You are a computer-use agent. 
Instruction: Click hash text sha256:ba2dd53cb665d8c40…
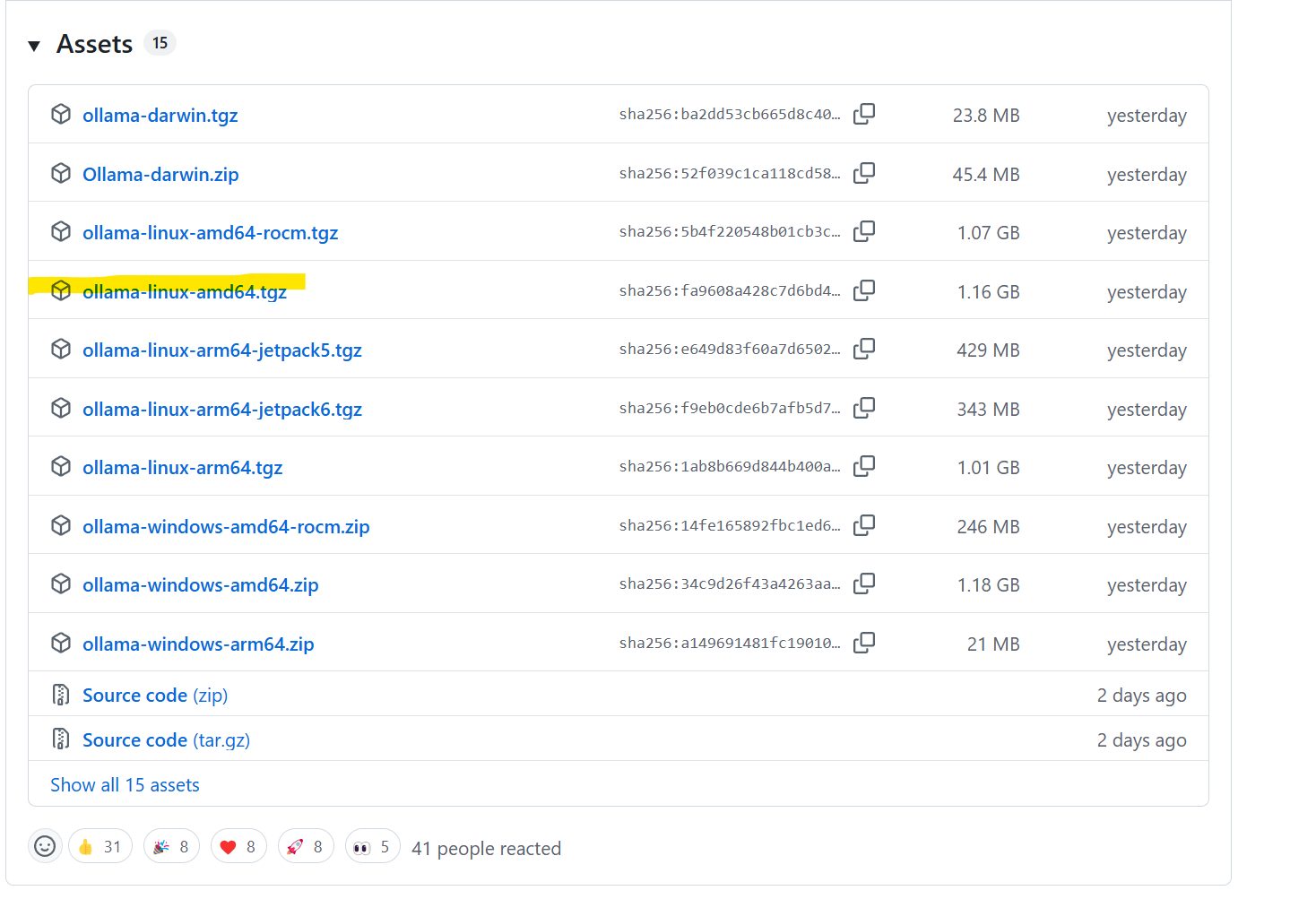(730, 114)
